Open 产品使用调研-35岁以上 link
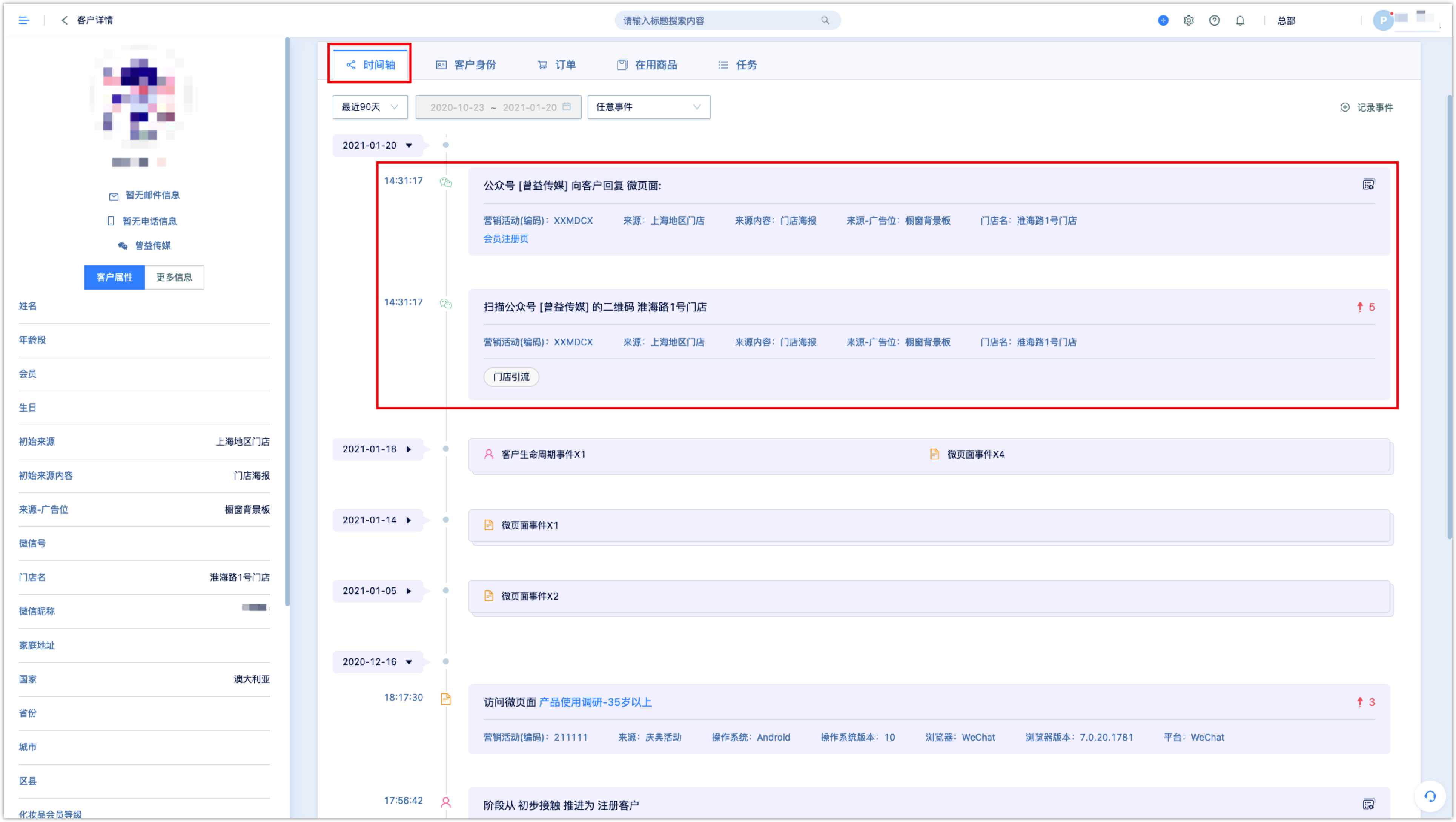The image size is (1456, 822). pos(595,702)
